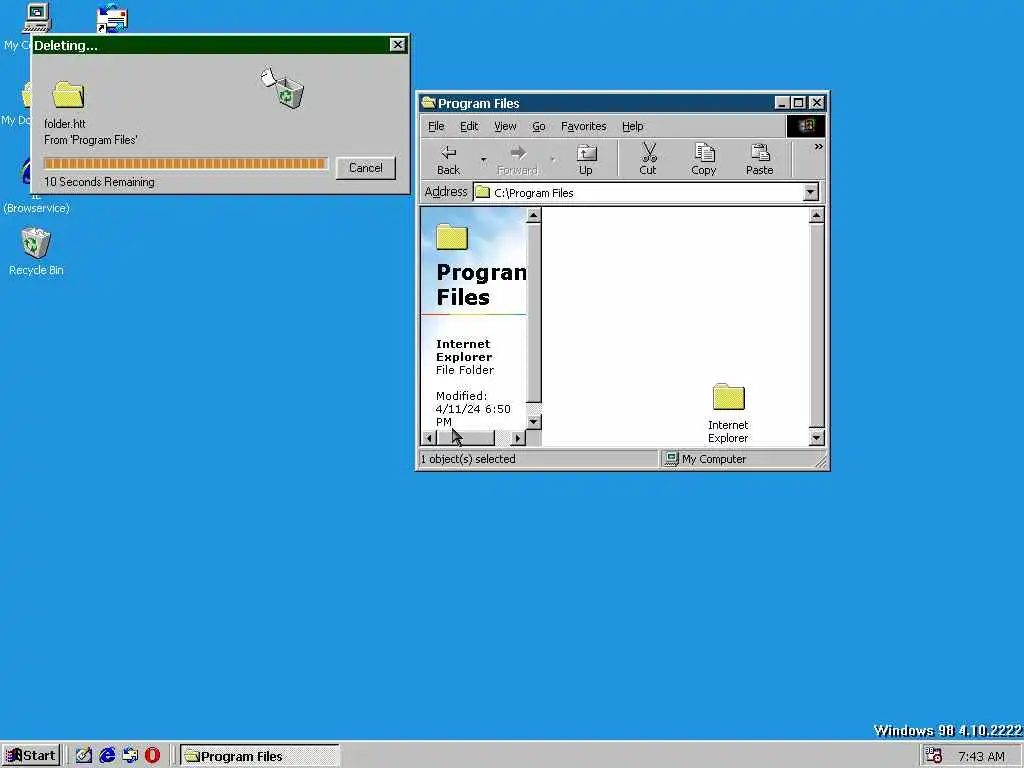
Task: Click '1 object(s) selected' status text
Action: pos(468,458)
